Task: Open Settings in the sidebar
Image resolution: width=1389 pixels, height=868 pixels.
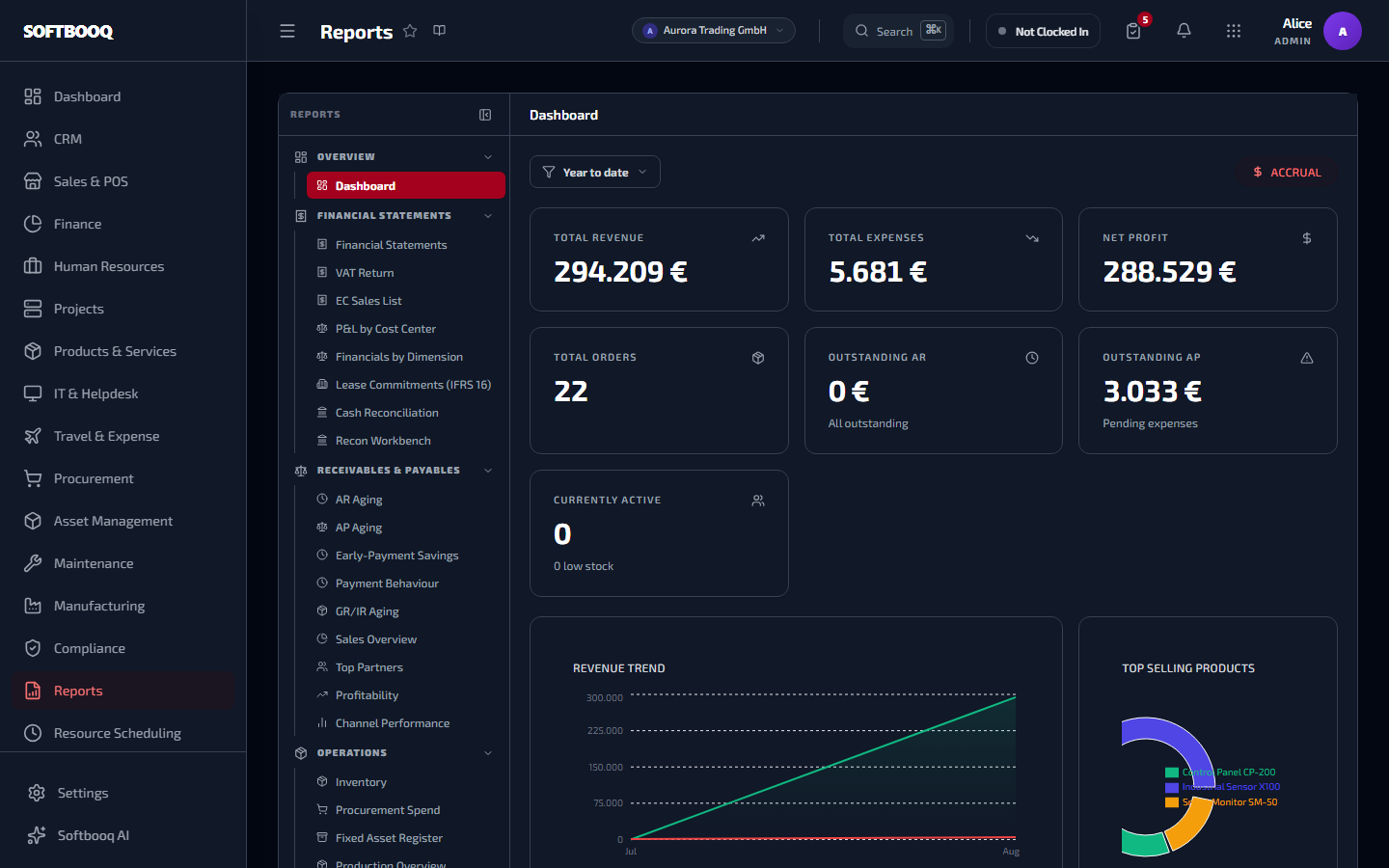Action: (x=123, y=793)
